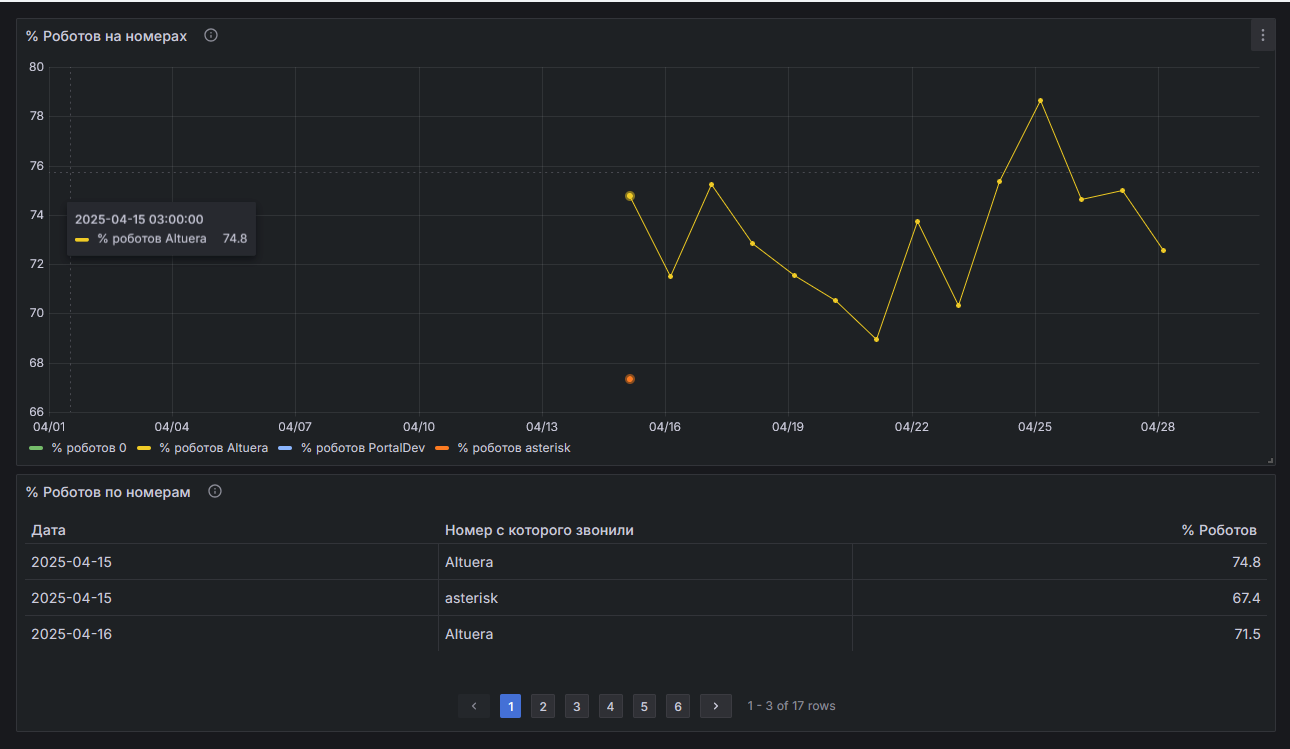
Task: Sort table by the % Роботов column
Action: [x=1219, y=530]
